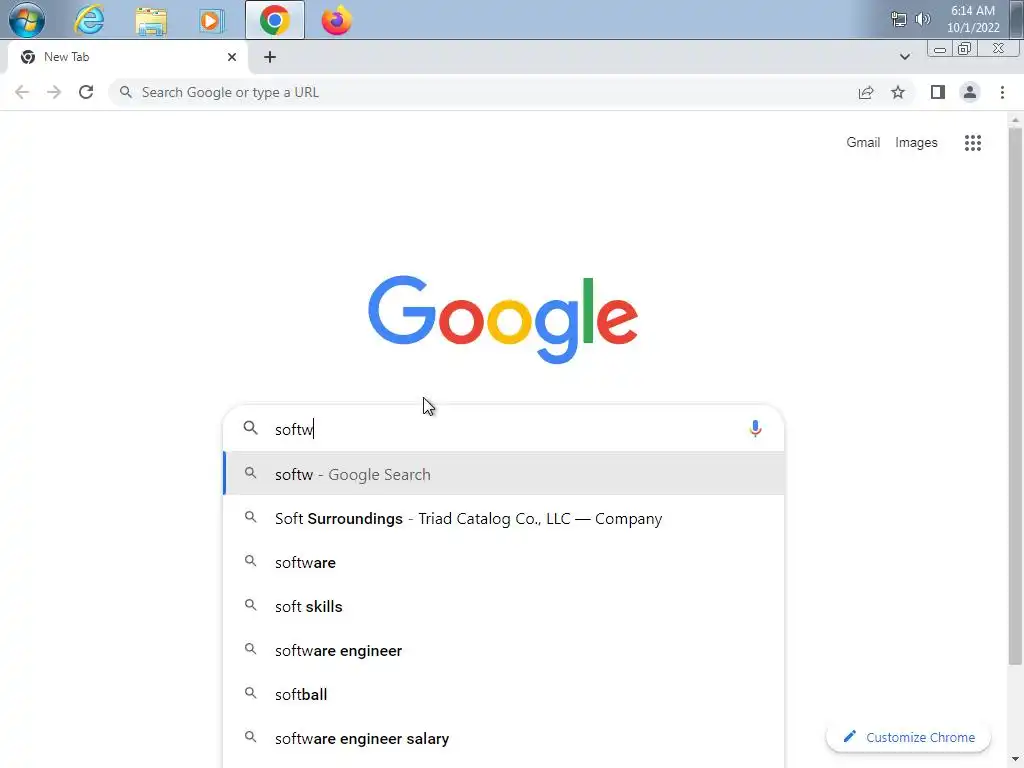Reload the page

(86, 92)
